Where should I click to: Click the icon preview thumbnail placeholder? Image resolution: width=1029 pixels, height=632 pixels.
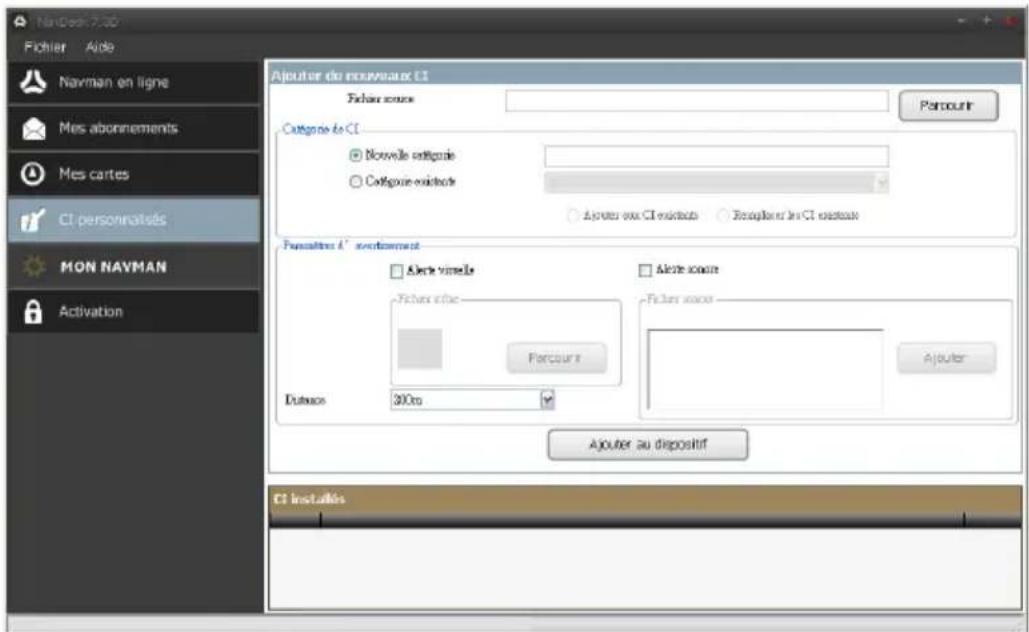tap(420, 349)
